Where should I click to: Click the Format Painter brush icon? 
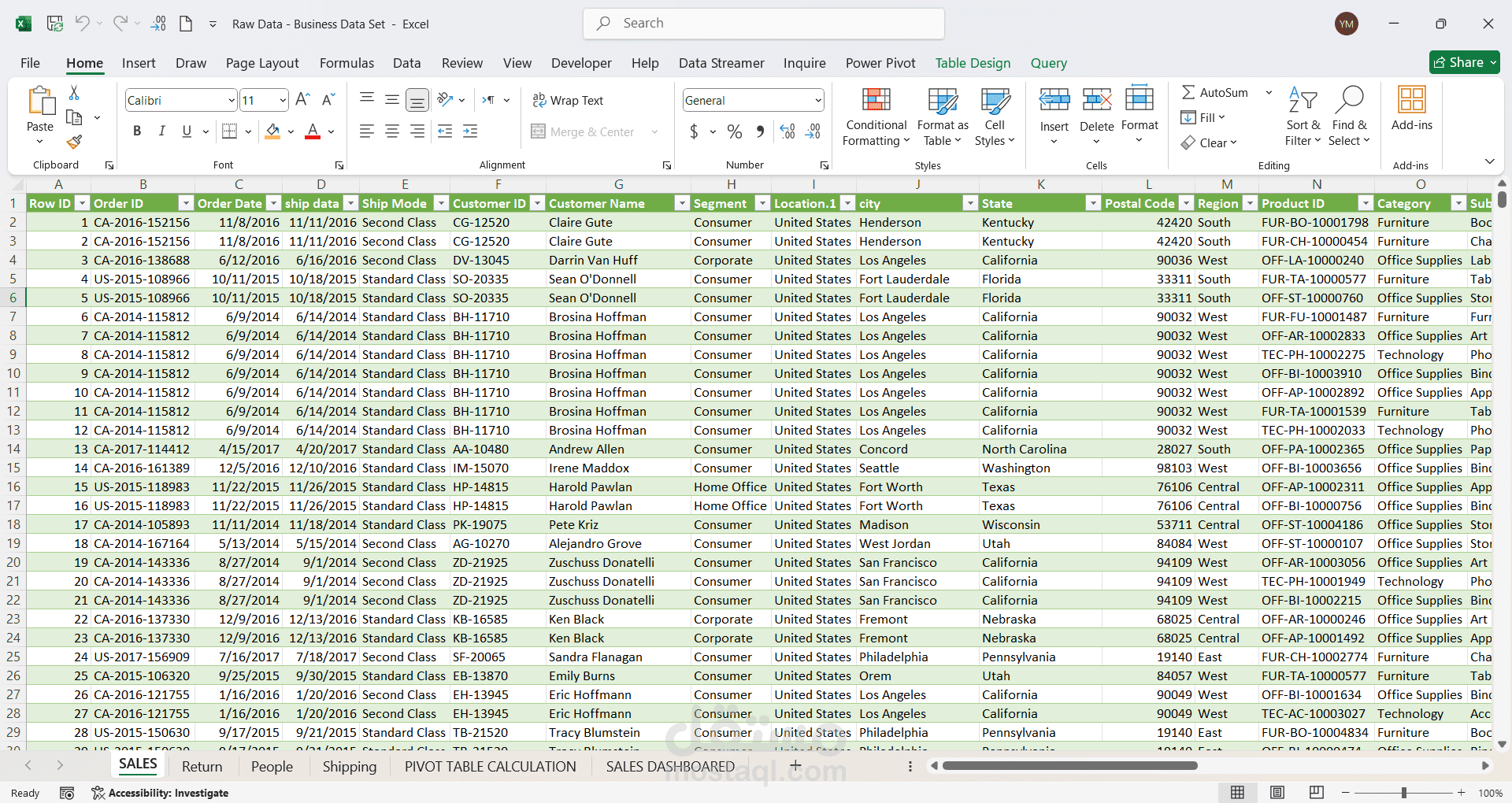pyautogui.click(x=74, y=142)
